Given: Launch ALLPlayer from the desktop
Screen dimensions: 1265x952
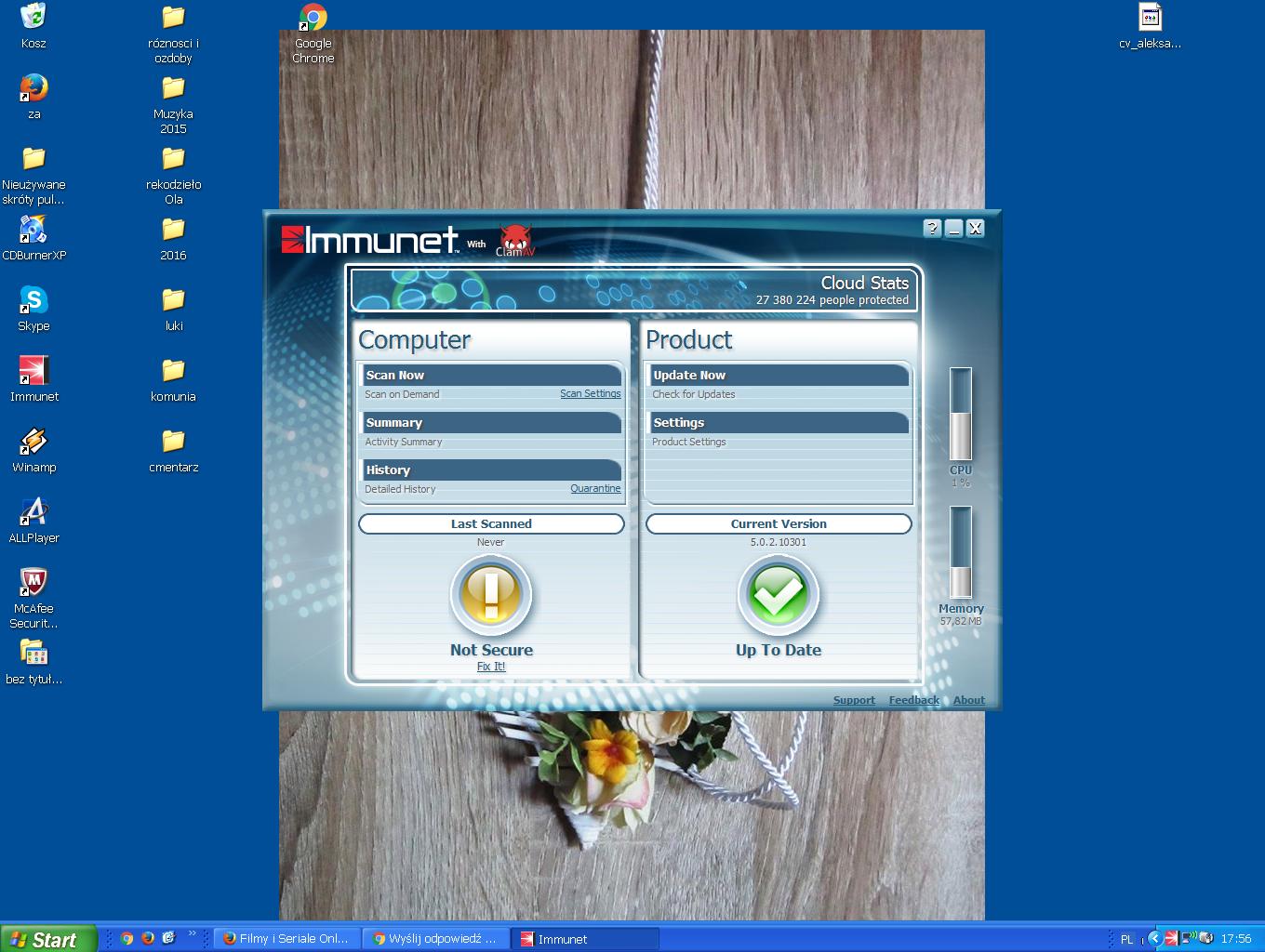Looking at the screenshot, I should pos(33,513).
